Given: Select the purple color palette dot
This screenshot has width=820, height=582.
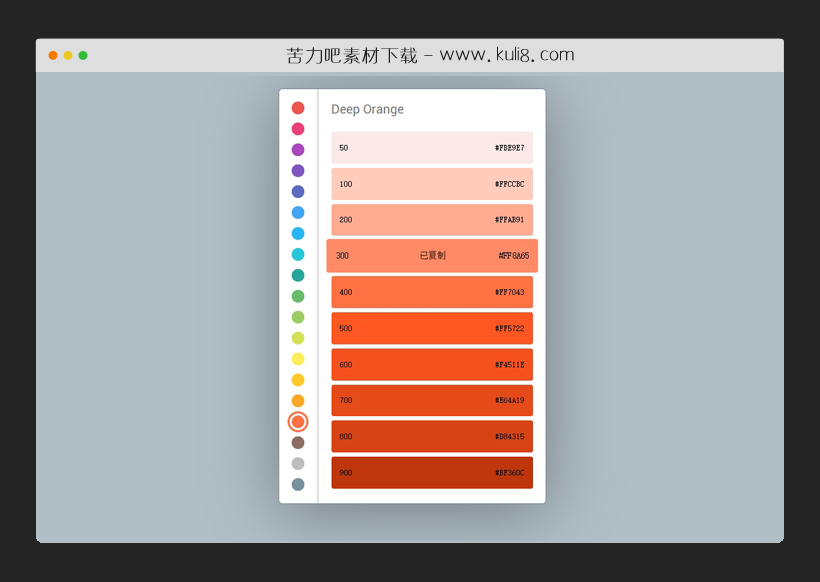Looking at the screenshot, I should [x=298, y=149].
